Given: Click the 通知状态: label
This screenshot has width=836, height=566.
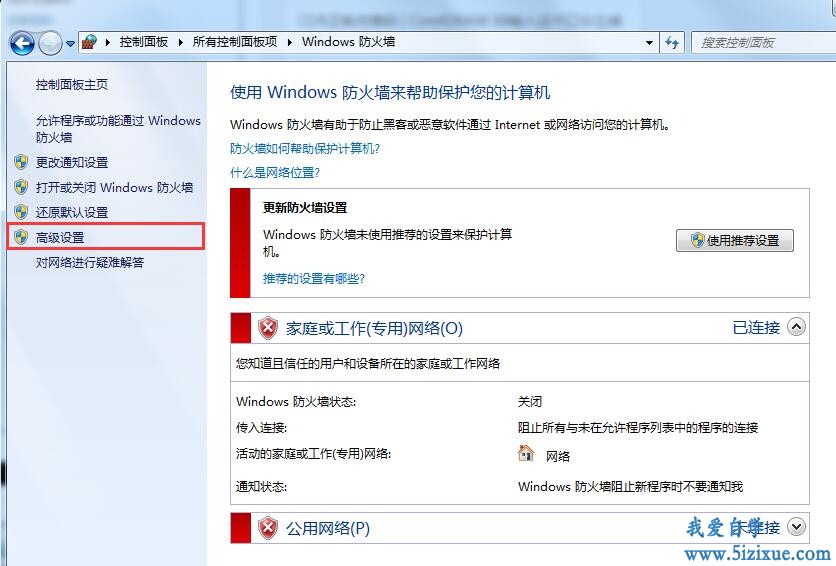Looking at the screenshot, I should [x=261, y=487].
